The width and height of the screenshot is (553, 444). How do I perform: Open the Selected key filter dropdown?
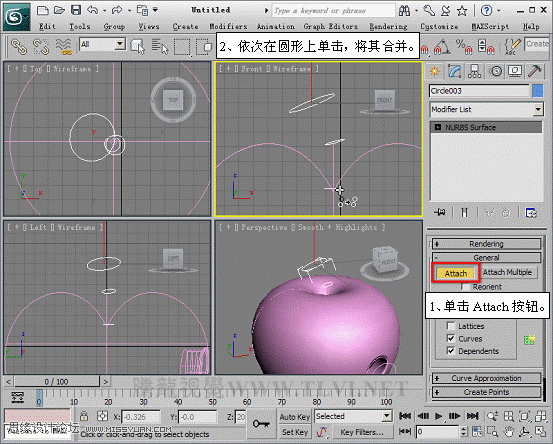[x=353, y=416]
